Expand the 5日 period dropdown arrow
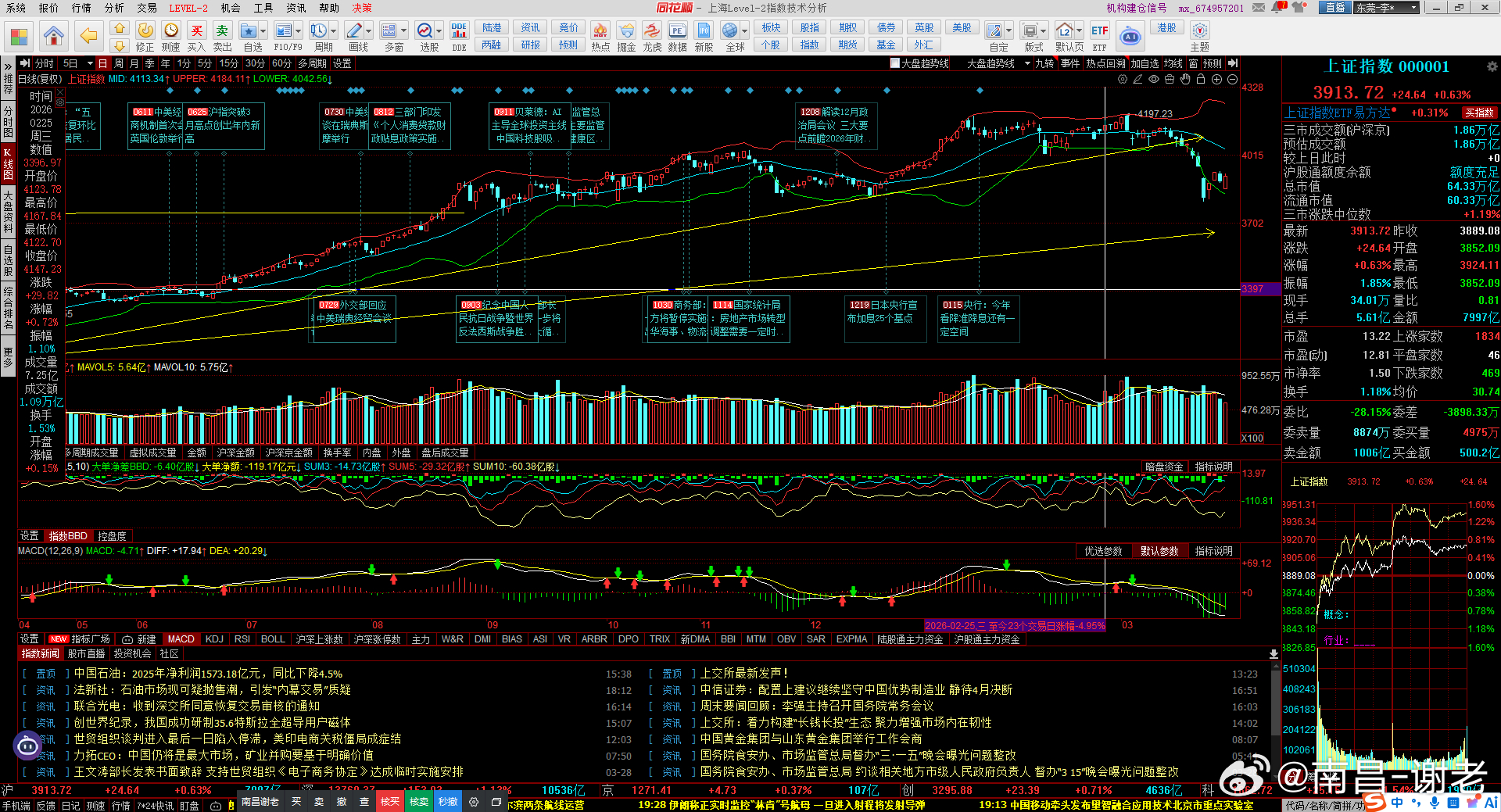The height and width of the screenshot is (812, 1501). 90,63
